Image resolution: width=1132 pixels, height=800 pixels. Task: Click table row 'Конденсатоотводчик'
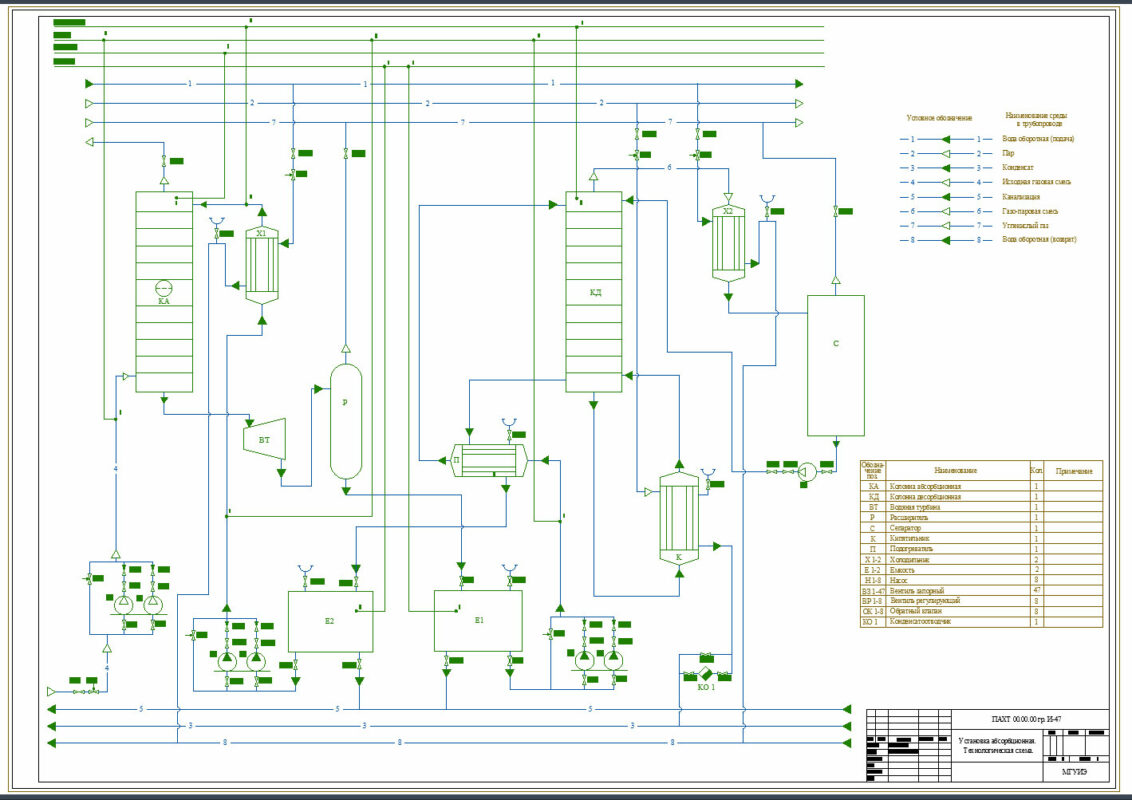982,622
